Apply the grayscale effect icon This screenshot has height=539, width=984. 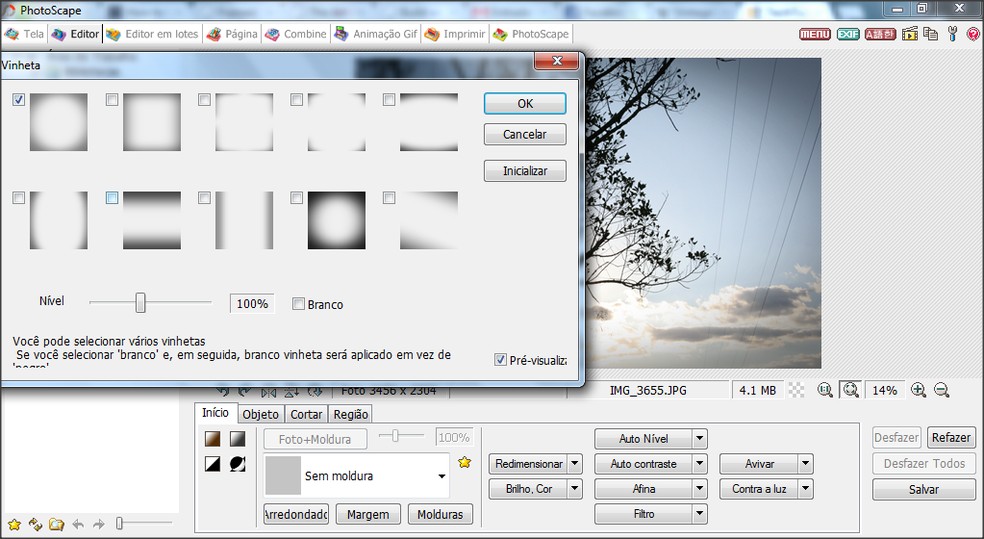click(237, 439)
